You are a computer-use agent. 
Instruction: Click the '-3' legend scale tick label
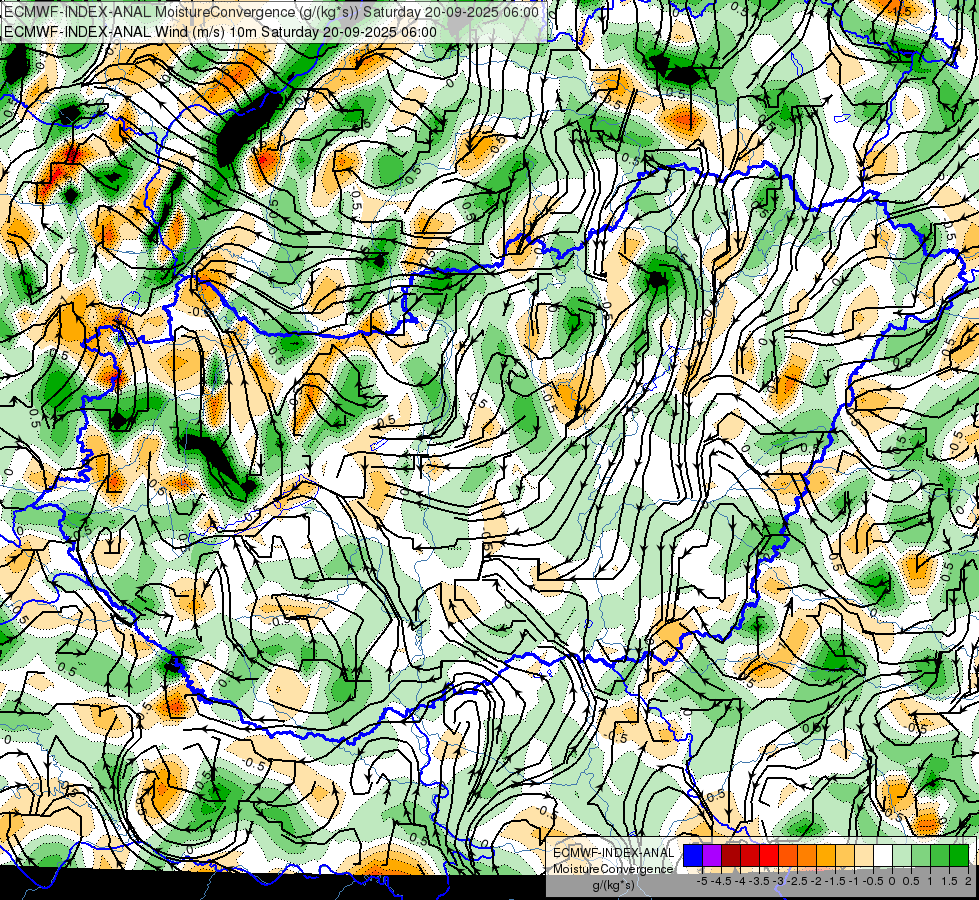778,881
